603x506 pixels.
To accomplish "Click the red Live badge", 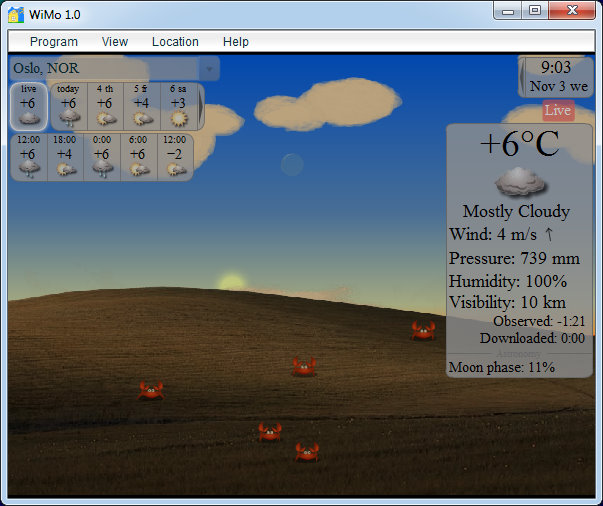I will (x=558, y=110).
